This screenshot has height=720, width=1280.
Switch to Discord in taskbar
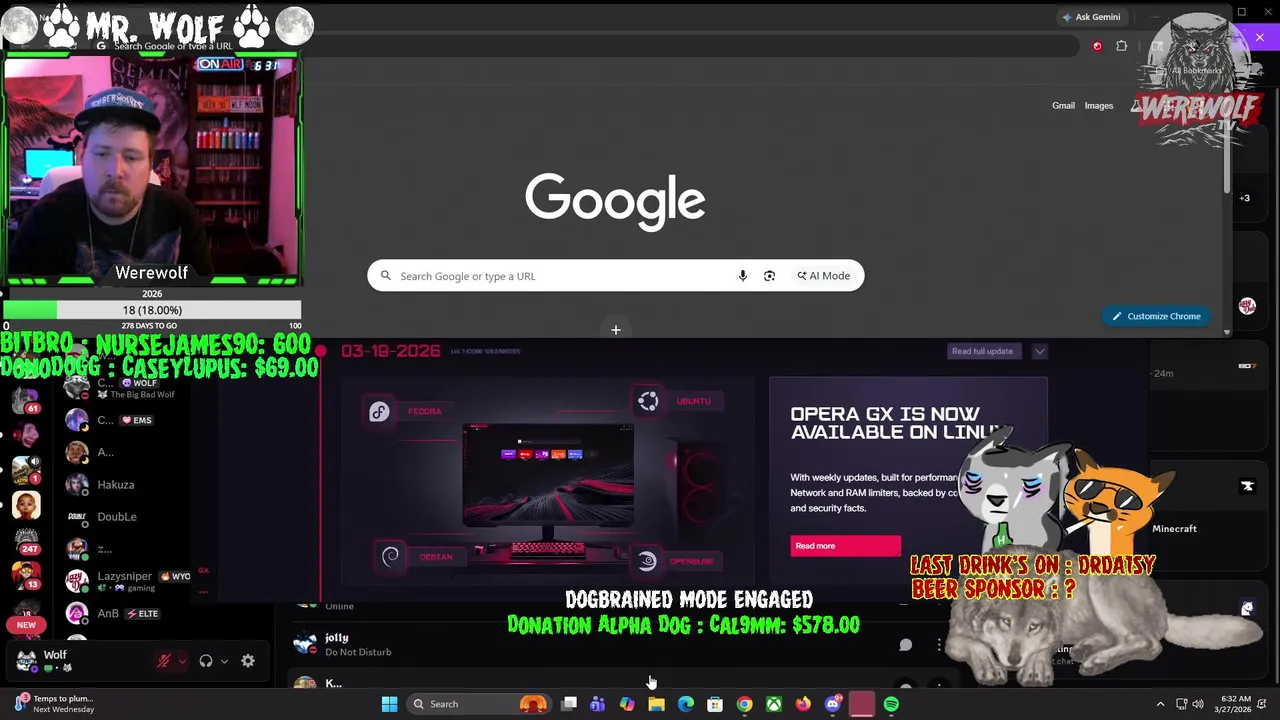tap(833, 704)
